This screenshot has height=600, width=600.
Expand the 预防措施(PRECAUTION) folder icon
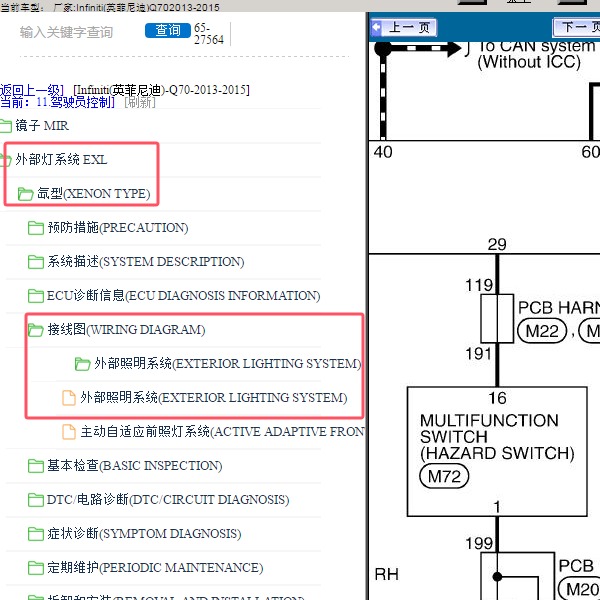36,228
